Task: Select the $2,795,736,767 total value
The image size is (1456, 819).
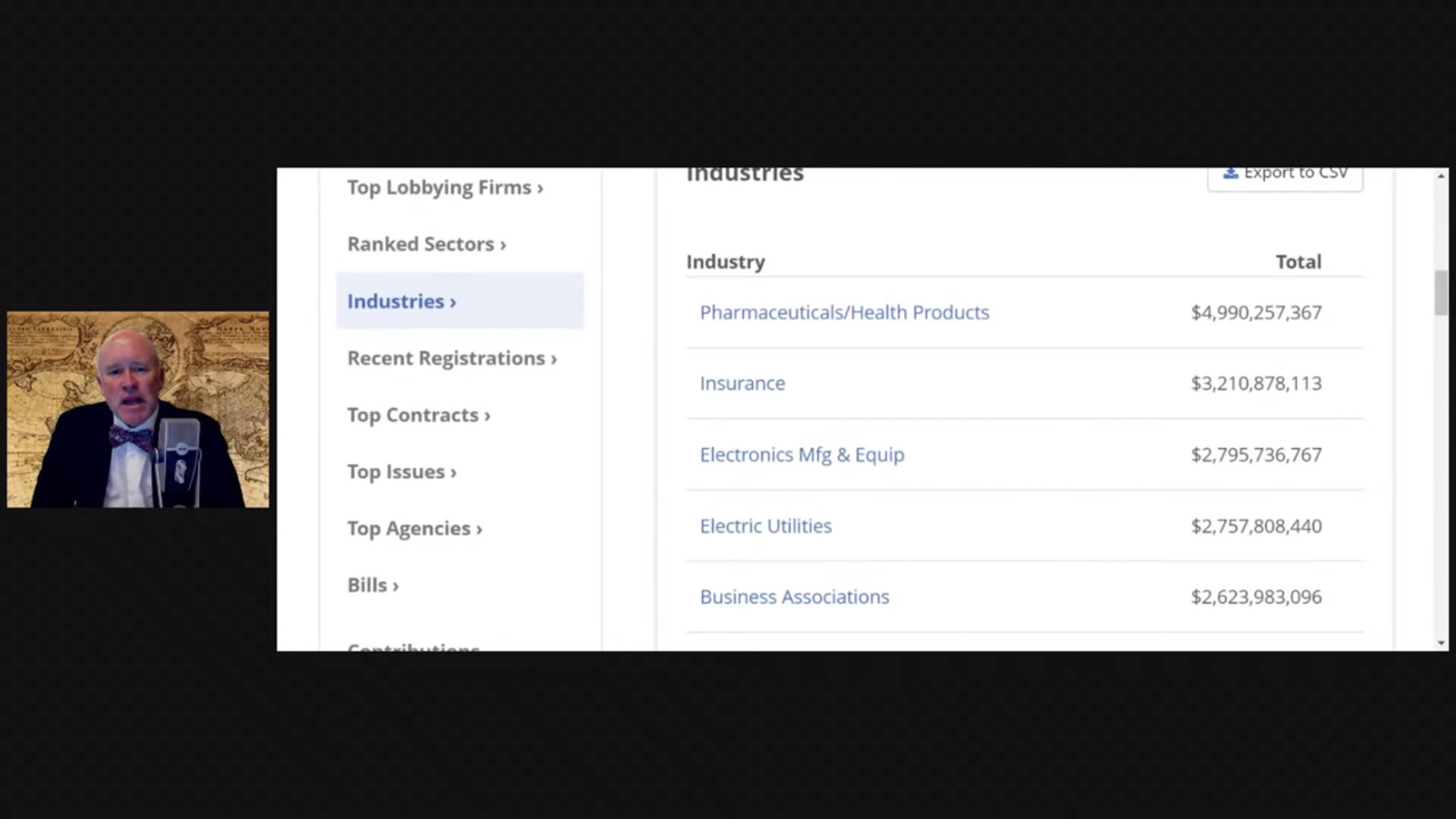Action: tap(1256, 455)
